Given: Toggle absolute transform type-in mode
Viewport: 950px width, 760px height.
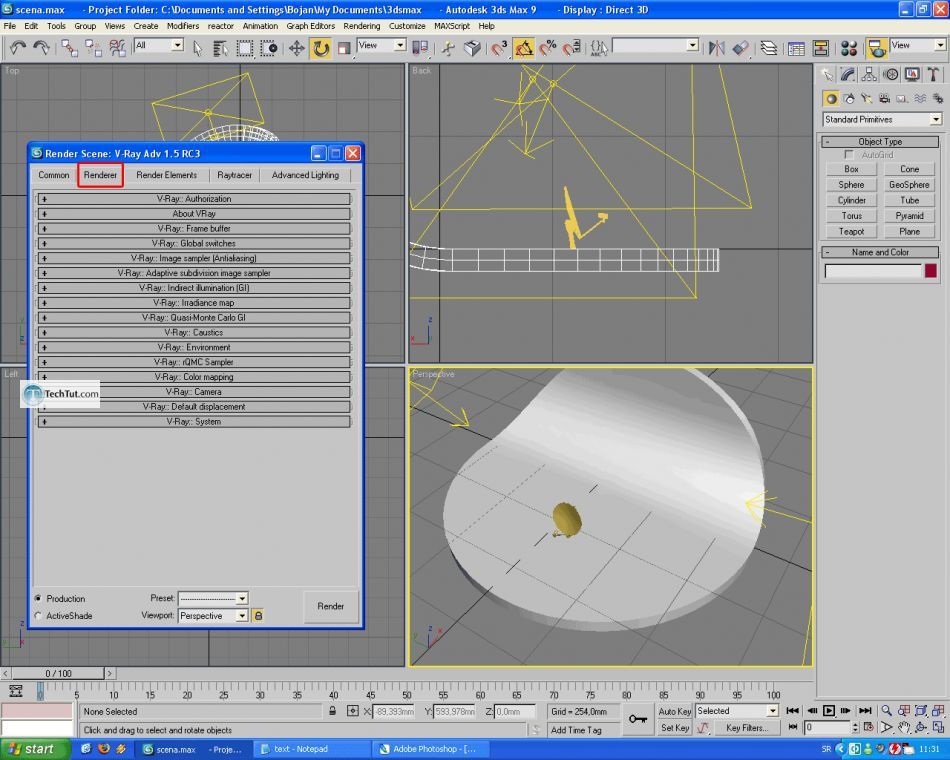Looking at the screenshot, I should click(353, 711).
